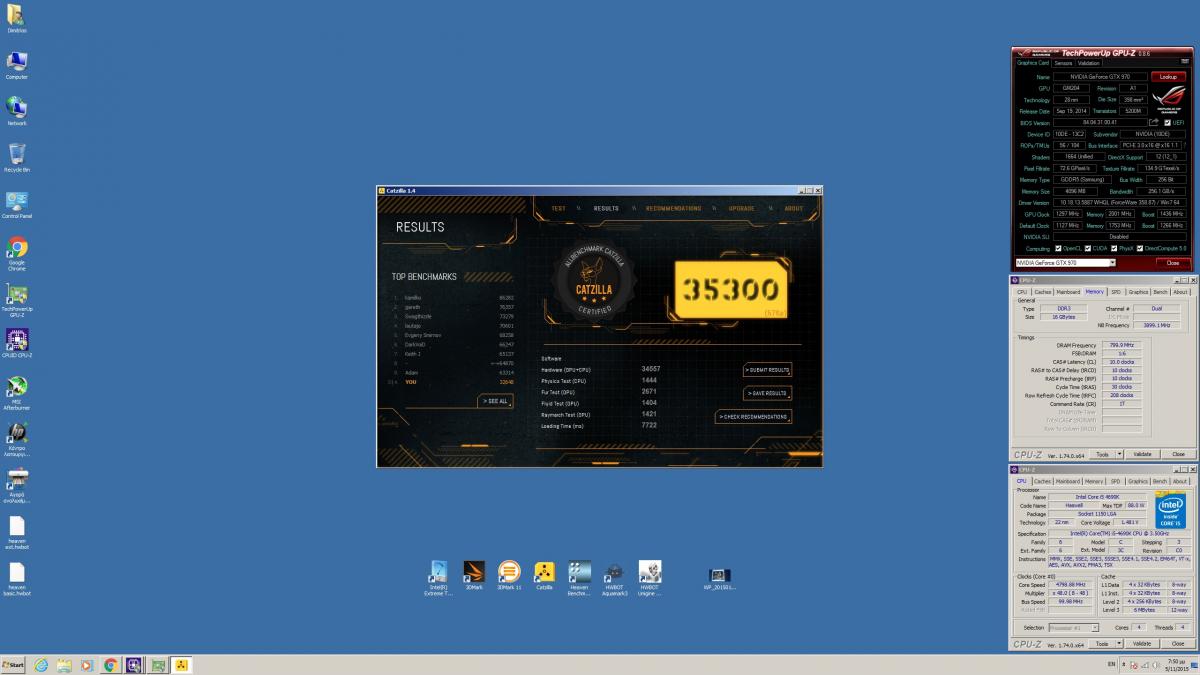Switch to the Sensors tab in GPU-Z

[x=1062, y=62]
